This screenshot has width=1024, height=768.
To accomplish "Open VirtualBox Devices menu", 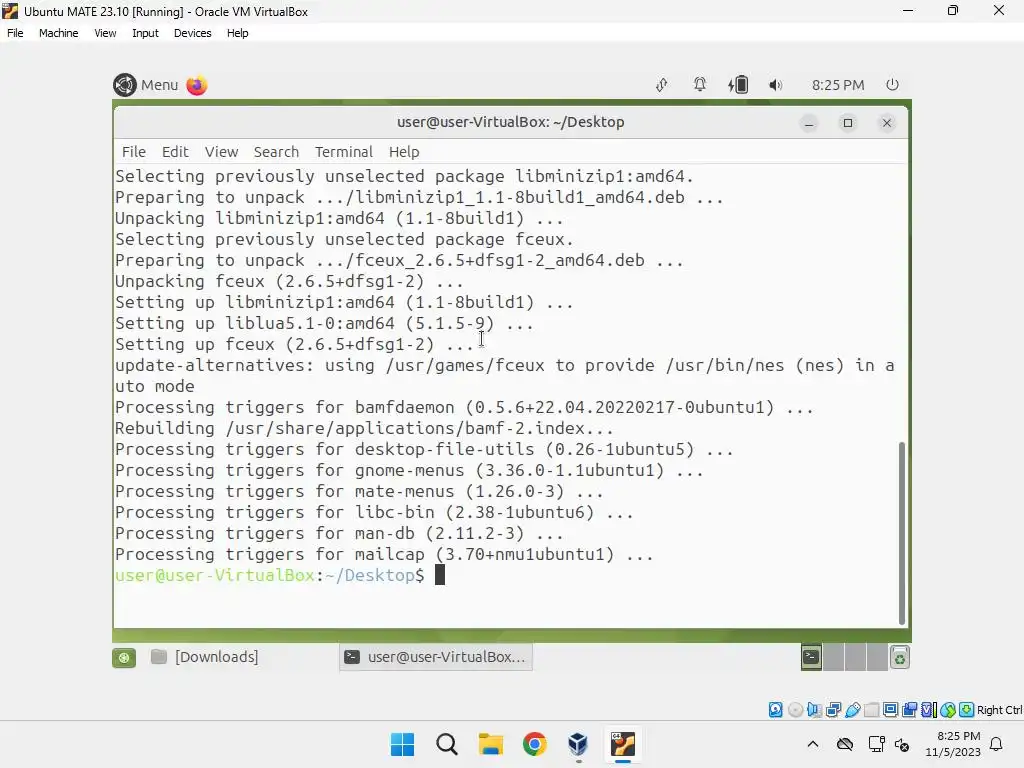I will point(193,33).
